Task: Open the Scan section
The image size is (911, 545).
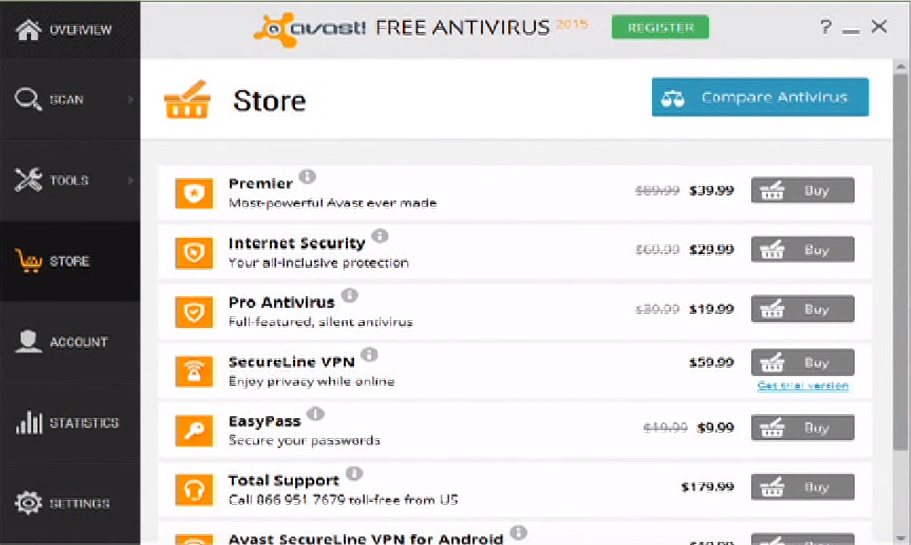Action: [x=70, y=99]
